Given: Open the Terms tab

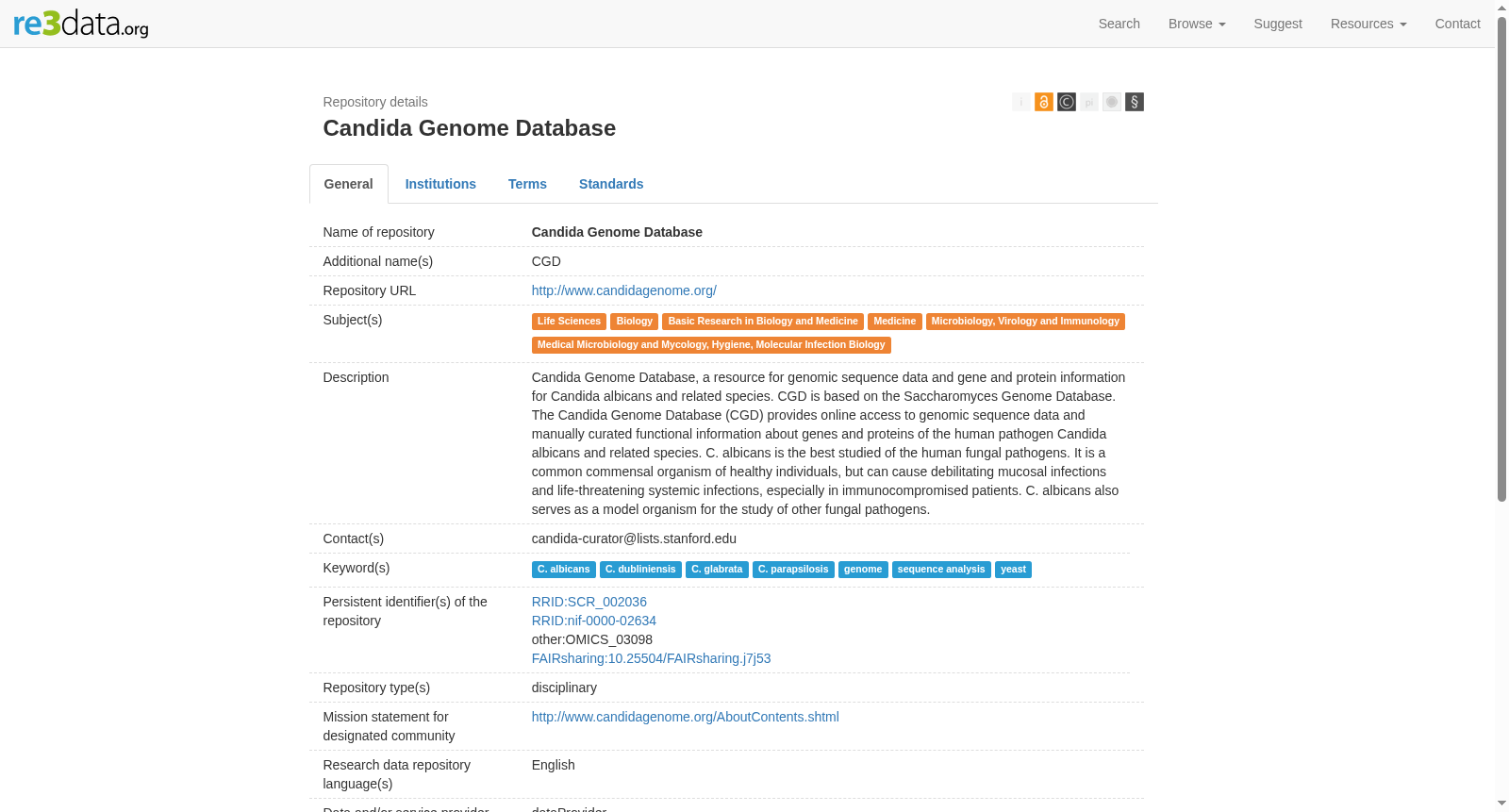Looking at the screenshot, I should [x=527, y=184].
